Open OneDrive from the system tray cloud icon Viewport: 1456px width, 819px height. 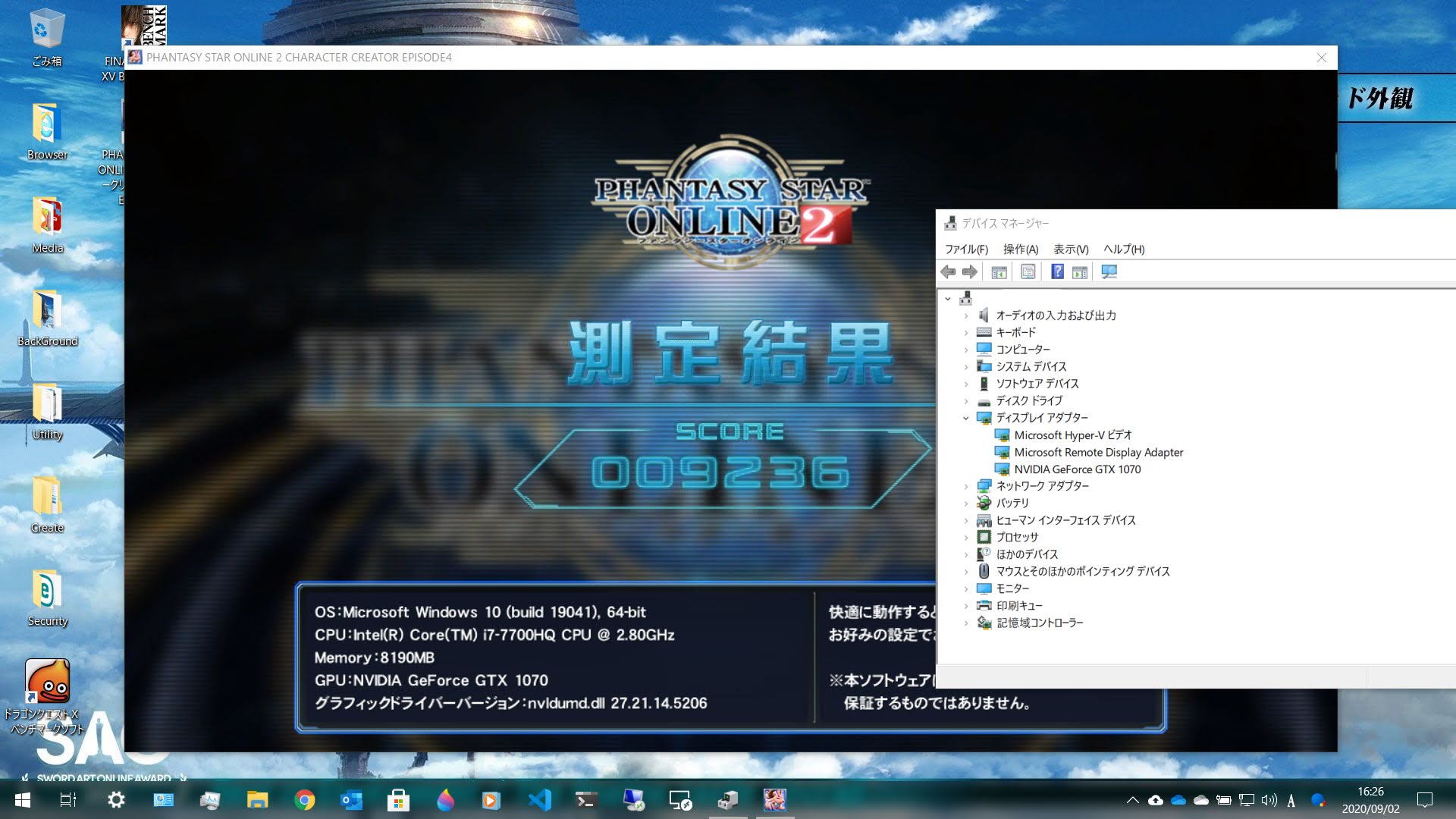click(1178, 800)
